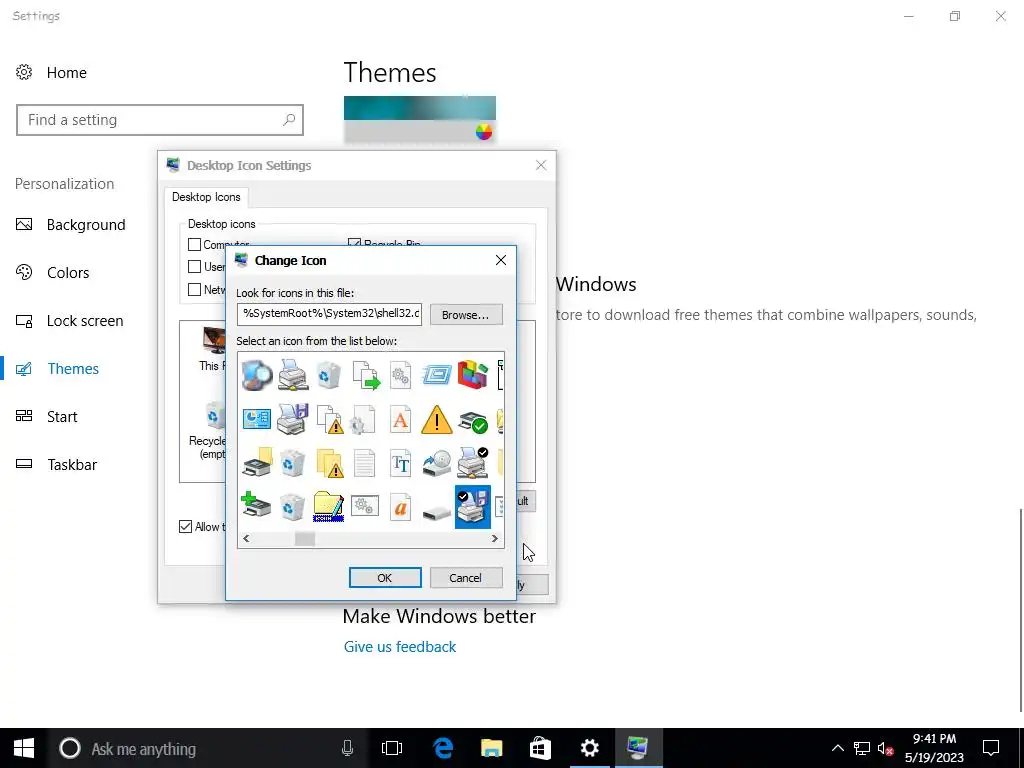Open the Give us feedback link
This screenshot has height=768, width=1024.
coord(400,647)
